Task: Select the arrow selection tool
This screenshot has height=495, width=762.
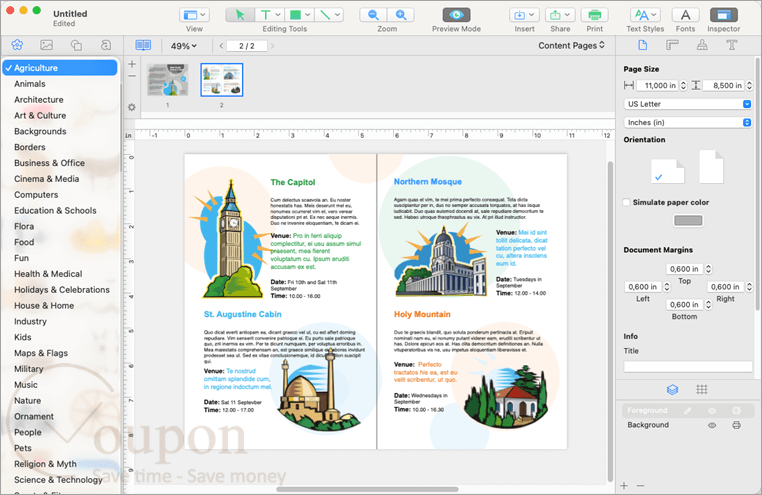Action: [x=240, y=15]
